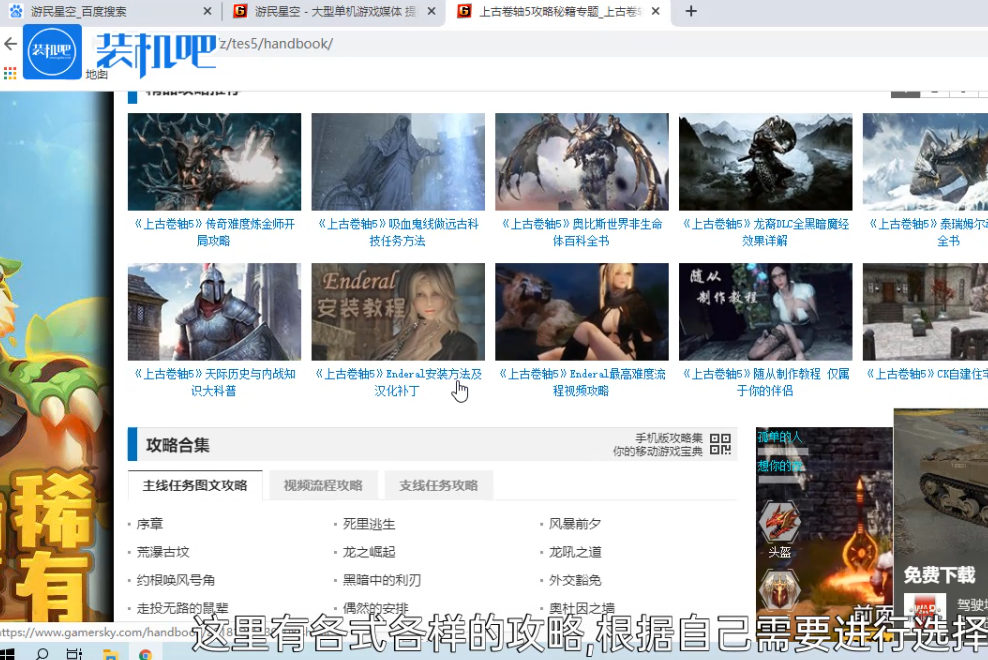Open File Explorer from the taskbar
This screenshot has height=660, width=988.
[110, 655]
